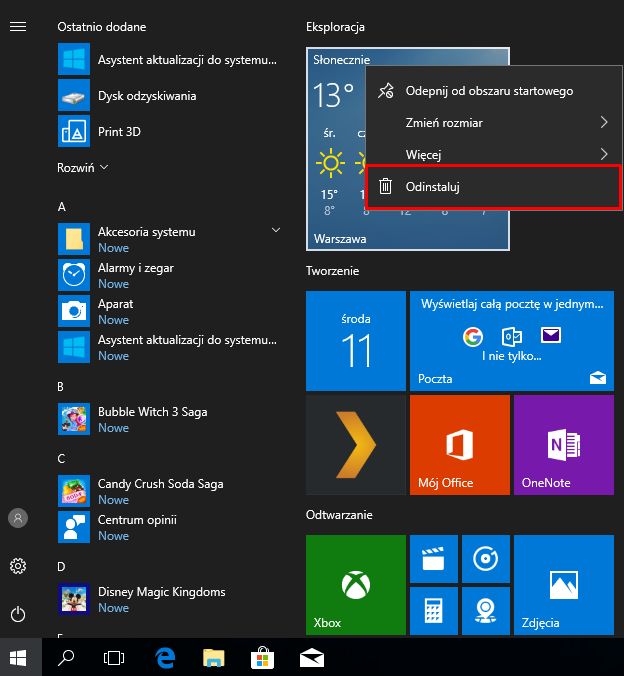Open Microsoft Store from taskbar
This screenshot has width=624, height=676.
263,657
